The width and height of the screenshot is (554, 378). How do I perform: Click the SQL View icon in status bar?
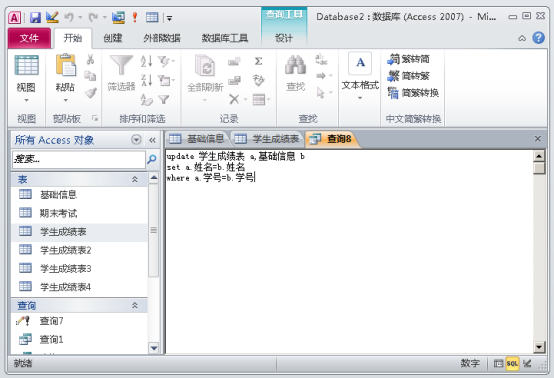click(x=512, y=363)
